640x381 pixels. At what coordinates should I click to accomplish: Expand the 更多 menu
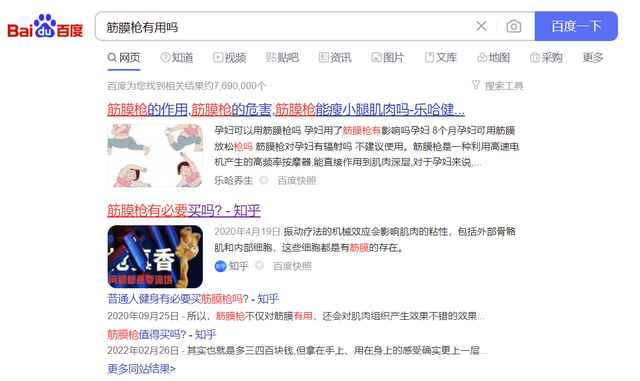(593, 58)
